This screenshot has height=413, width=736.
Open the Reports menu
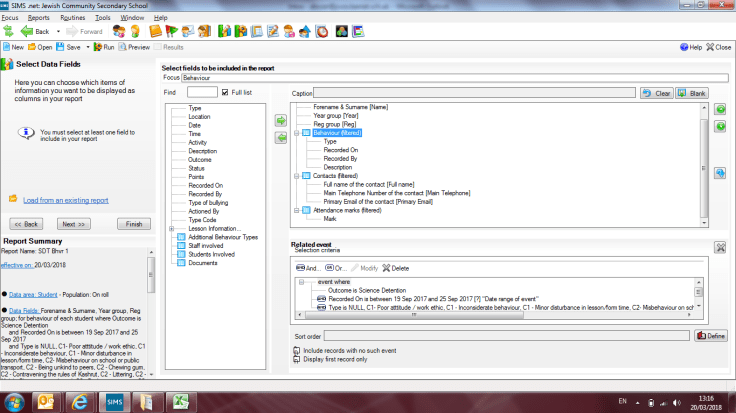(39, 18)
